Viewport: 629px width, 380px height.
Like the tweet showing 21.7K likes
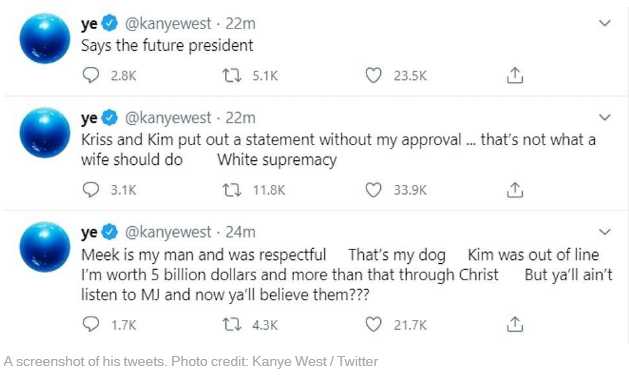373,324
